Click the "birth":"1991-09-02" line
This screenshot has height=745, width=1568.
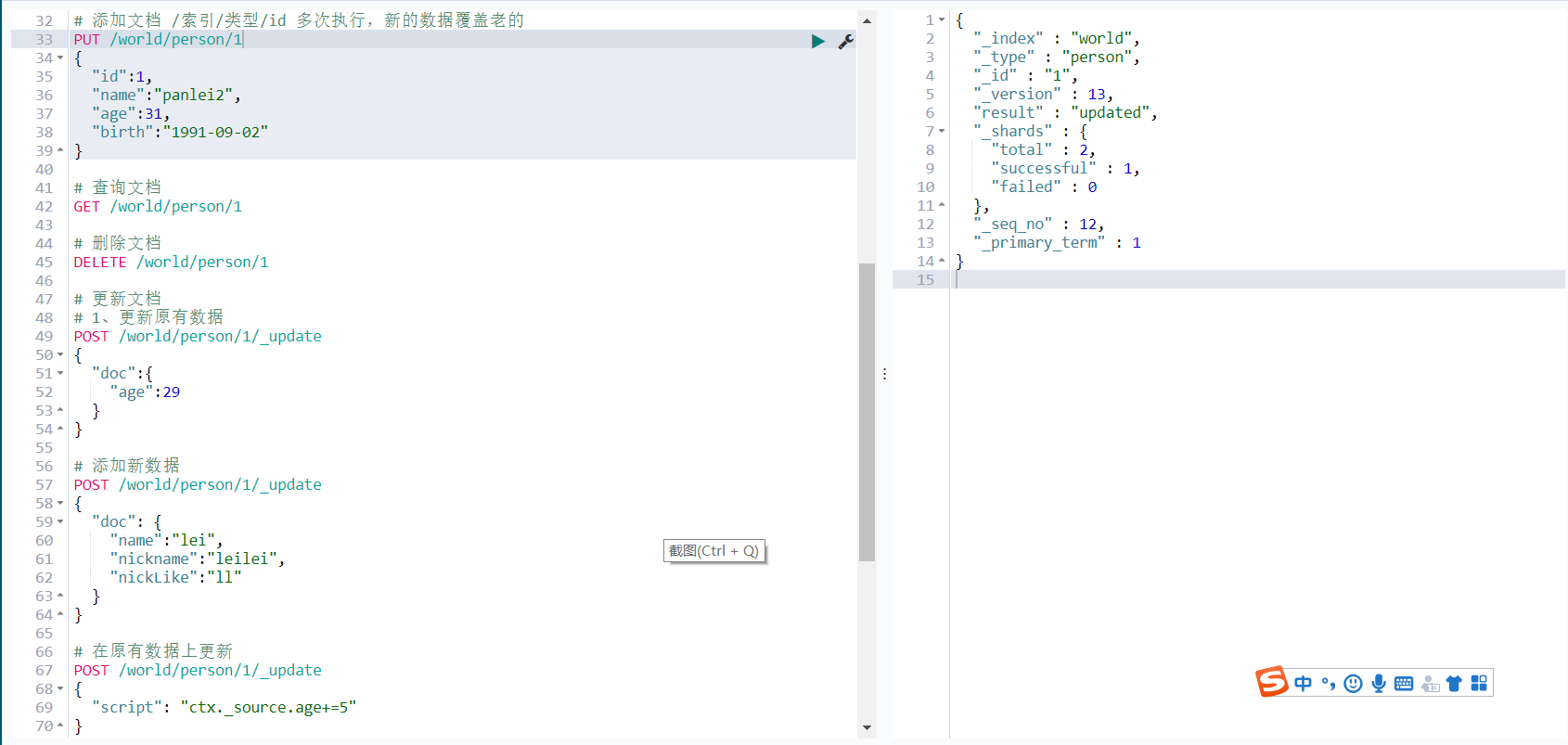click(x=180, y=132)
